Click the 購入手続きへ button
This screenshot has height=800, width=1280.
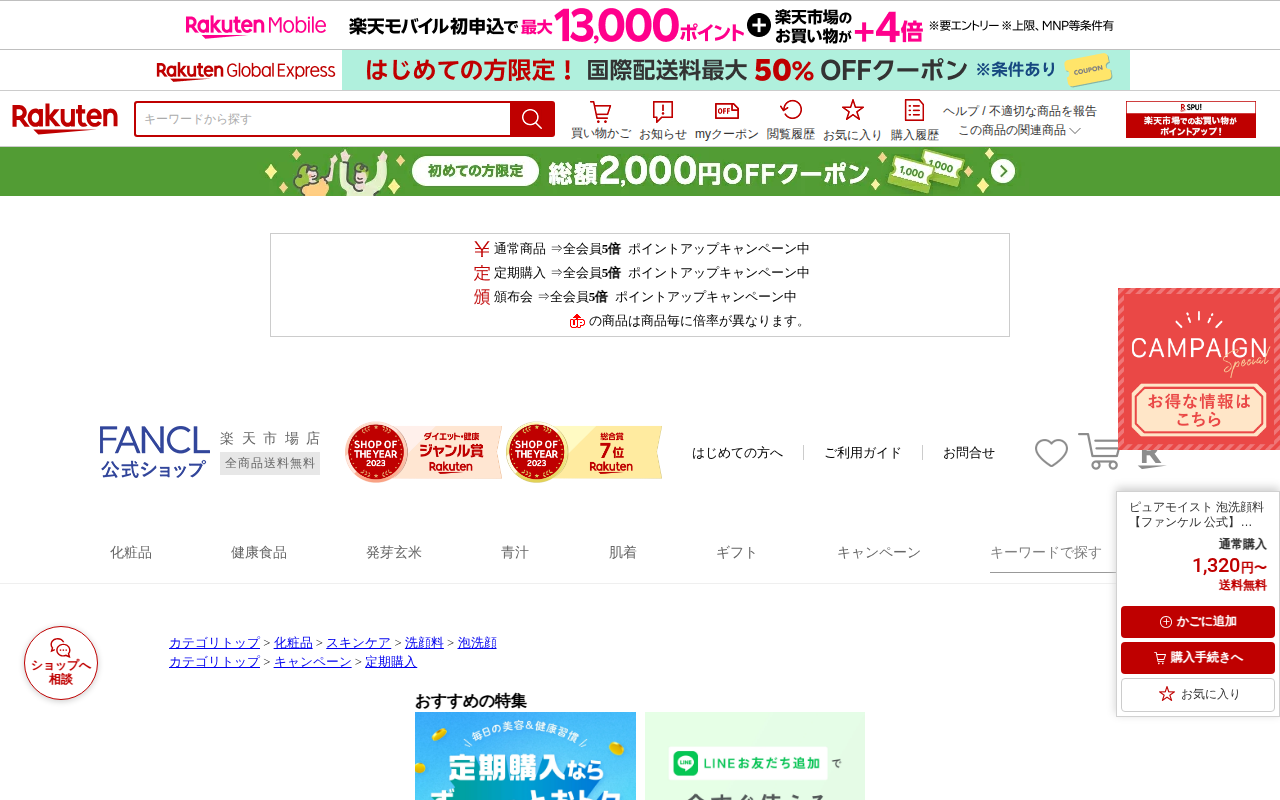(x=1198, y=658)
